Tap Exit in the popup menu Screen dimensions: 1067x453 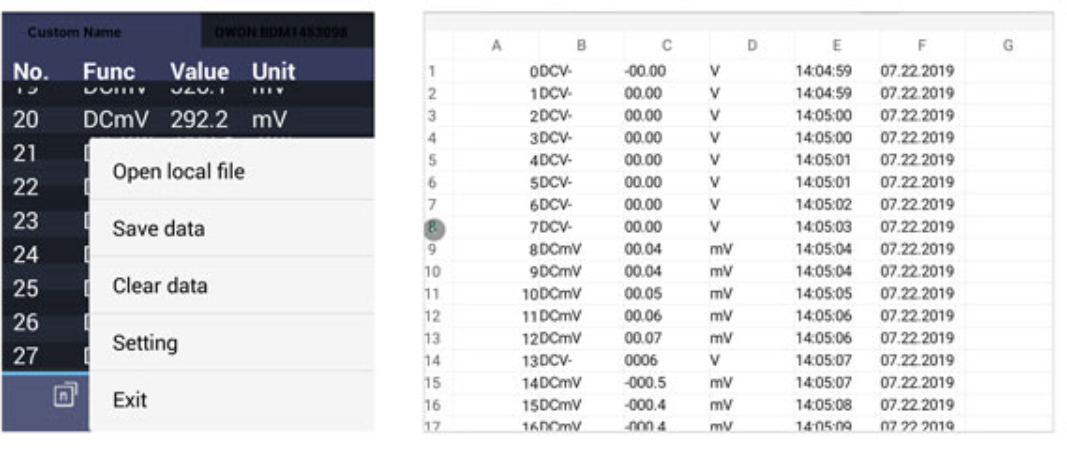click(x=130, y=400)
